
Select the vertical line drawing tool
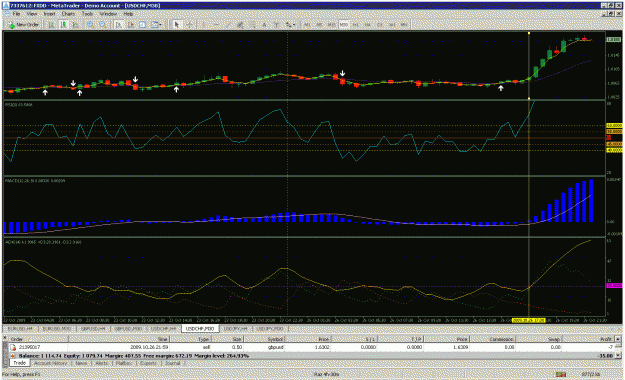pyautogui.click(x=203, y=25)
